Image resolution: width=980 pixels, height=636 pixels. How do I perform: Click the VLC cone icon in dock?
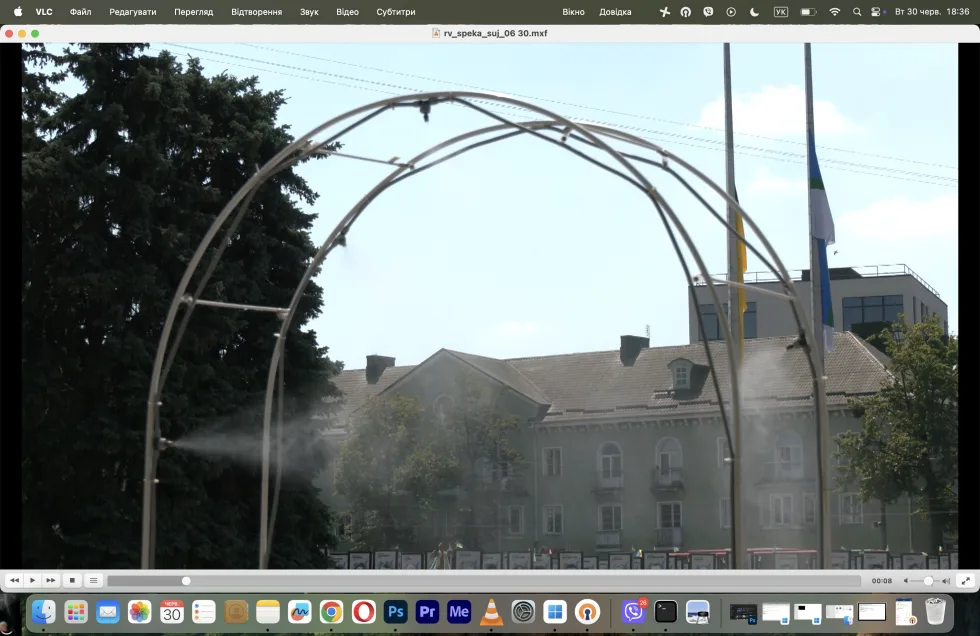[491, 612]
